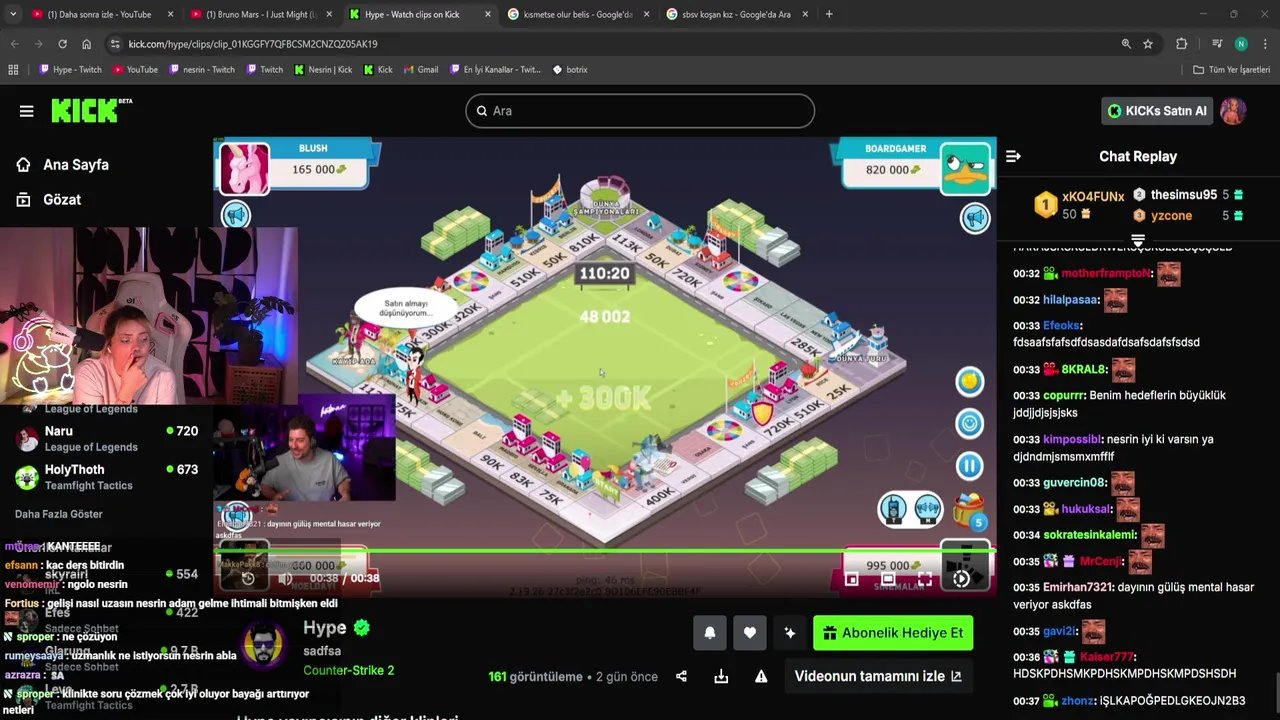This screenshot has width=1280, height=720.
Task: Click the address bar URL
Action: [x=253, y=44]
